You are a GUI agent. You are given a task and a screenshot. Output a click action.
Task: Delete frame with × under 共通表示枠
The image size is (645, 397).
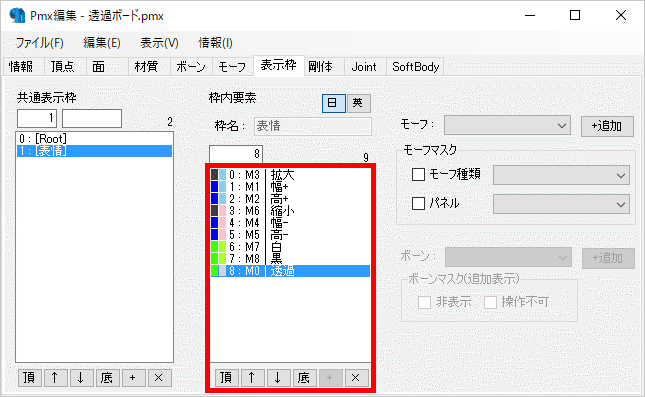click(x=159, y=378)
